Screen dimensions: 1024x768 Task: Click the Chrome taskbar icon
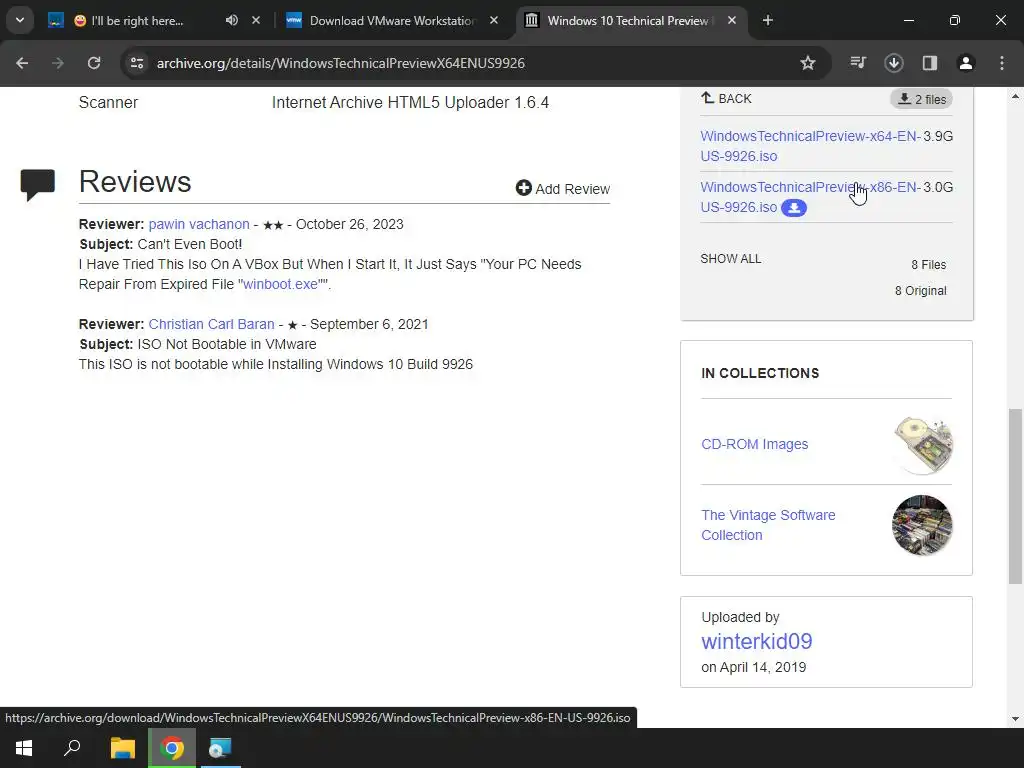[172, 748]
